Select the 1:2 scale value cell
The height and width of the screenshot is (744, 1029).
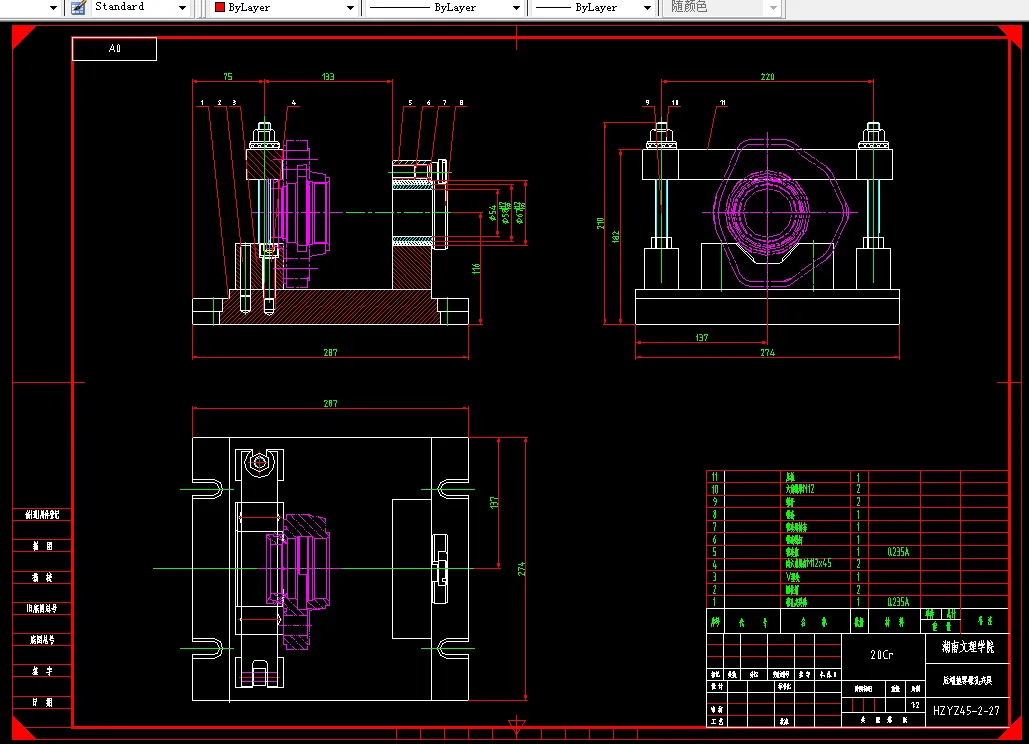click(915, 705)
